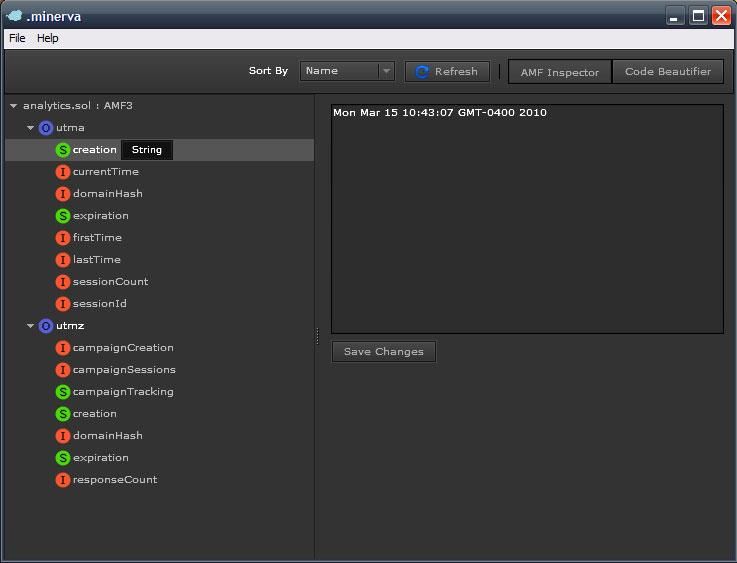Collapse the utmz tree node
This screenshot has width=737, height=563.
[x=30, y=326]
